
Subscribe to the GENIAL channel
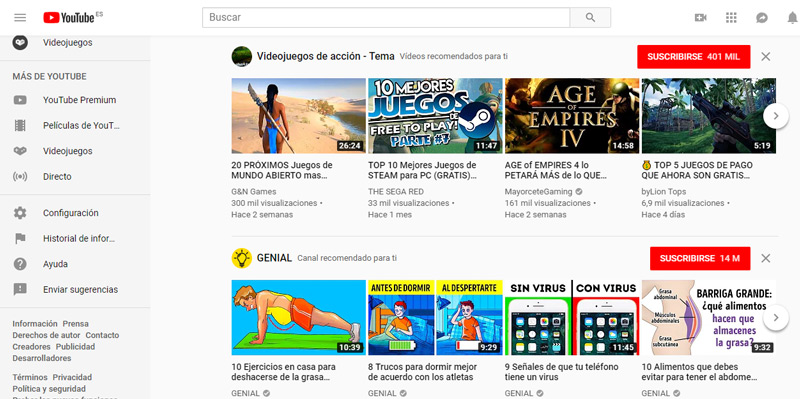[700, 258]
